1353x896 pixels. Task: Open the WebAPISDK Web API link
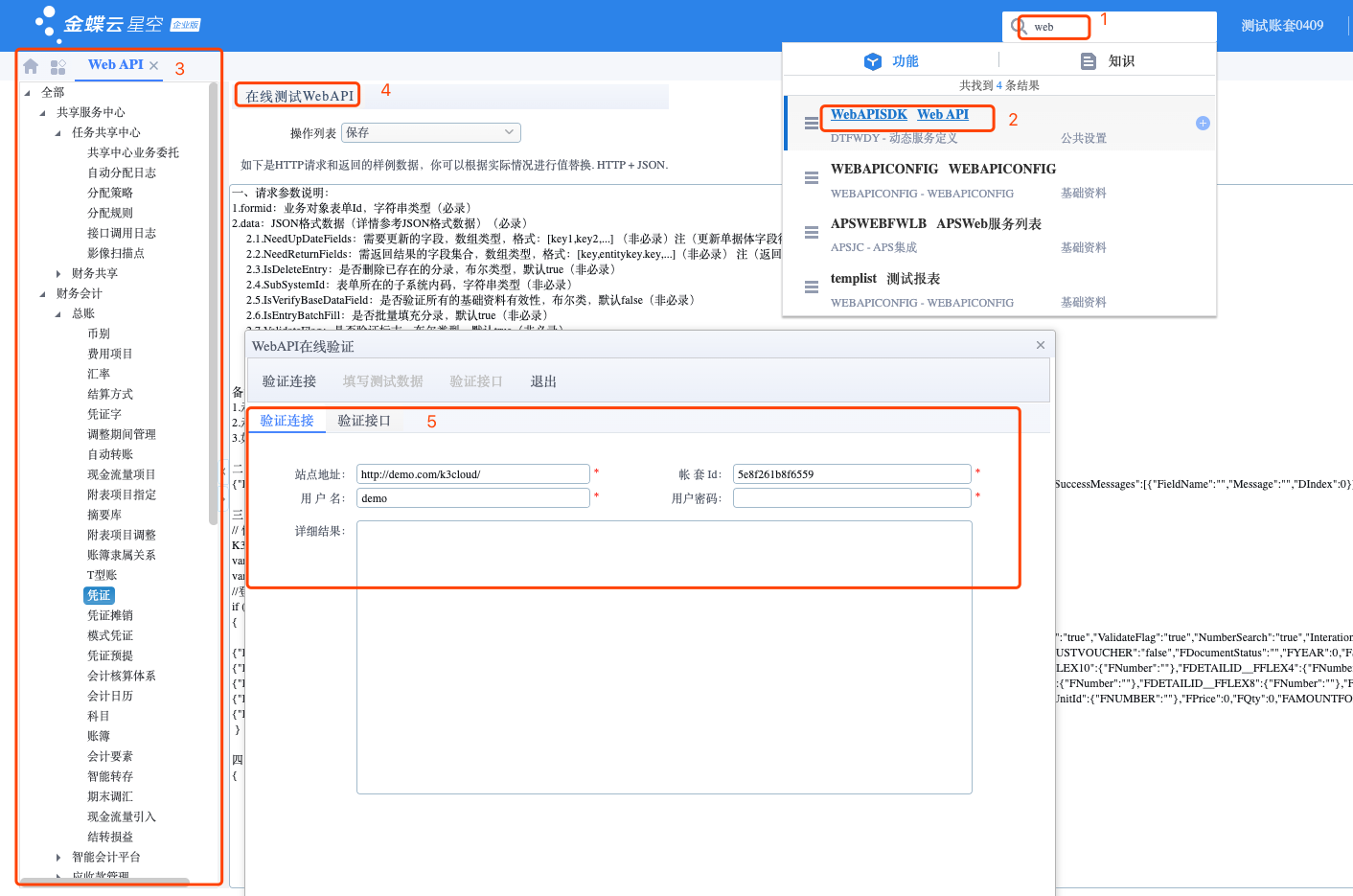pos(899,115)
